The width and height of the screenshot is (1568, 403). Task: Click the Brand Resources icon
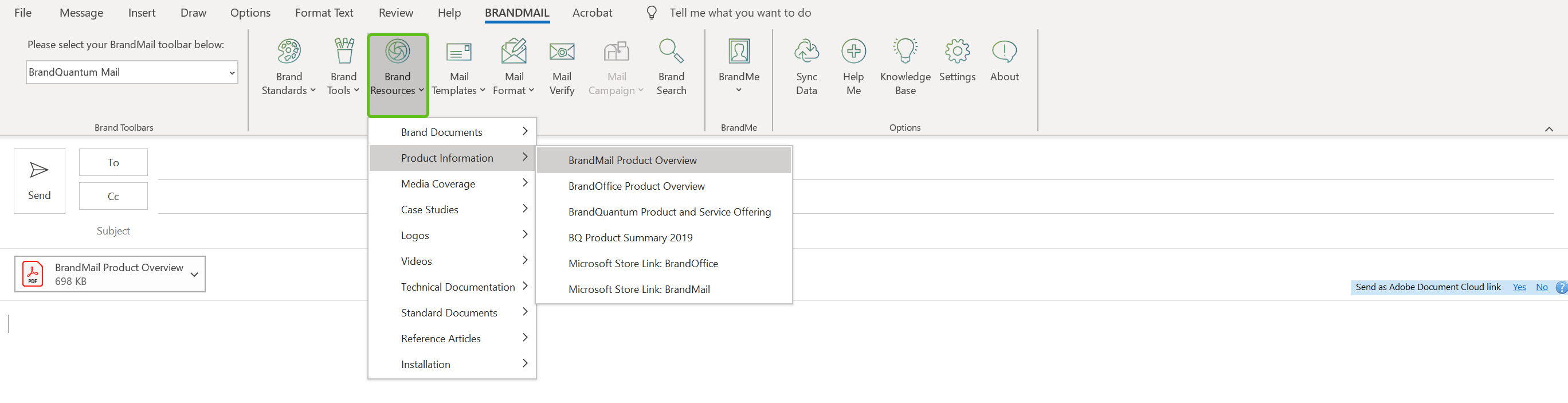(398, 51)
